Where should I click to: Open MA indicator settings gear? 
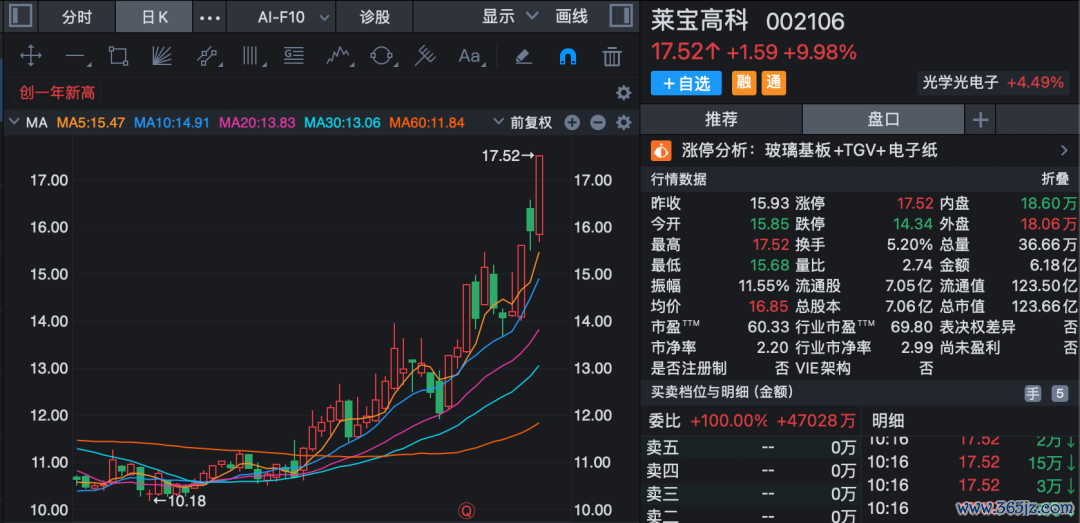point(623,123)
